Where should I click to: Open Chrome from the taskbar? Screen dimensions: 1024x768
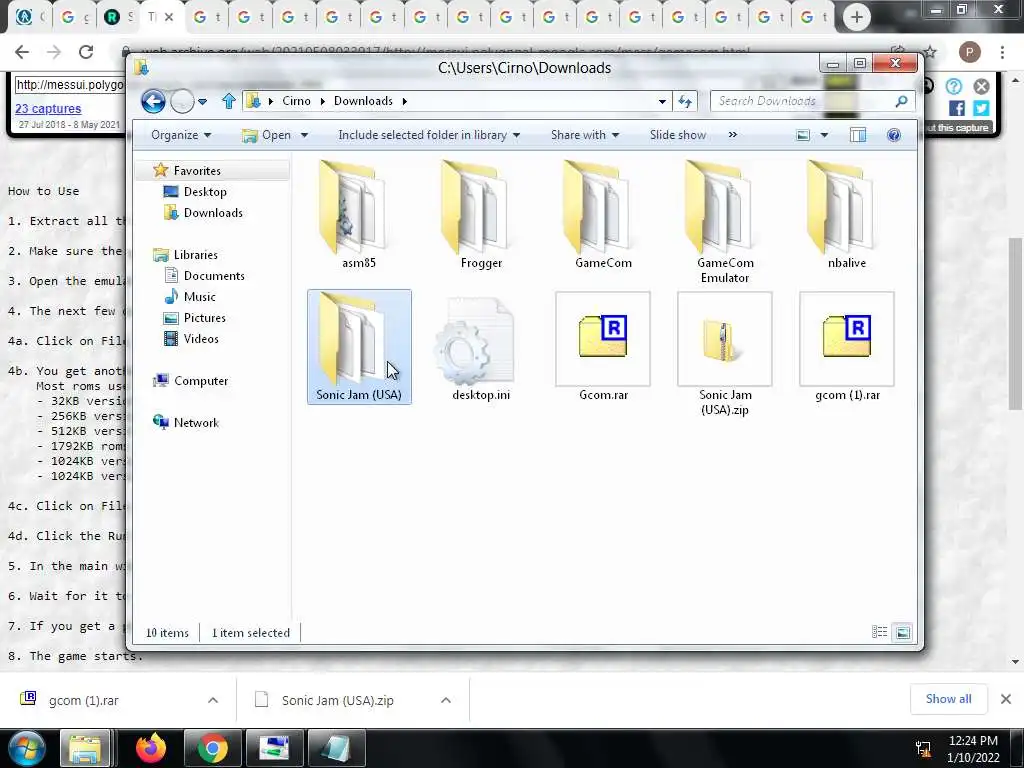[212, 748]
